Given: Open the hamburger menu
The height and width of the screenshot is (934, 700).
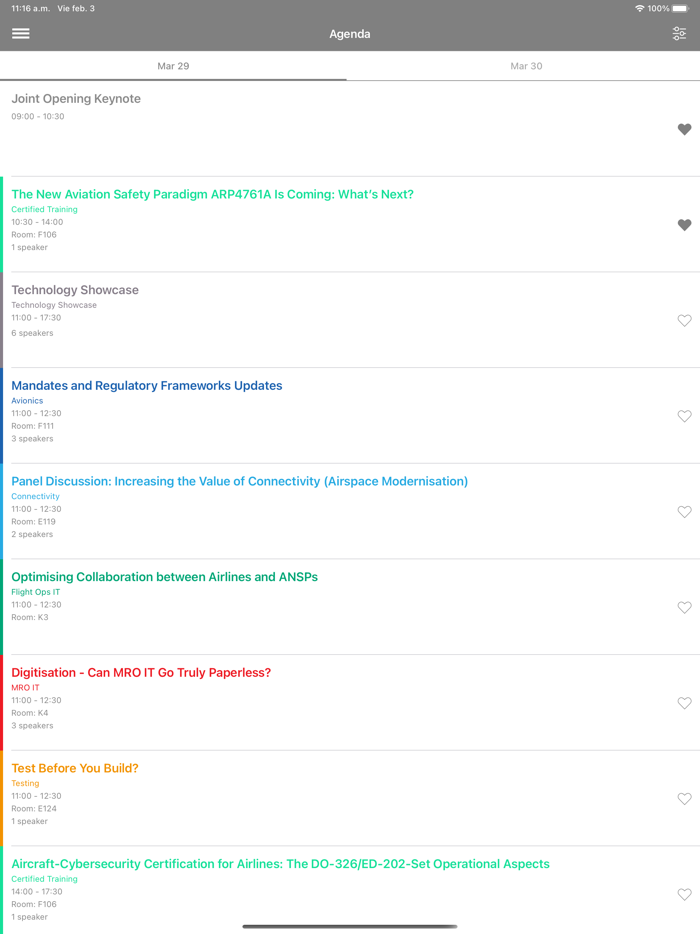Looking at the screenshot, I should 21,33.
